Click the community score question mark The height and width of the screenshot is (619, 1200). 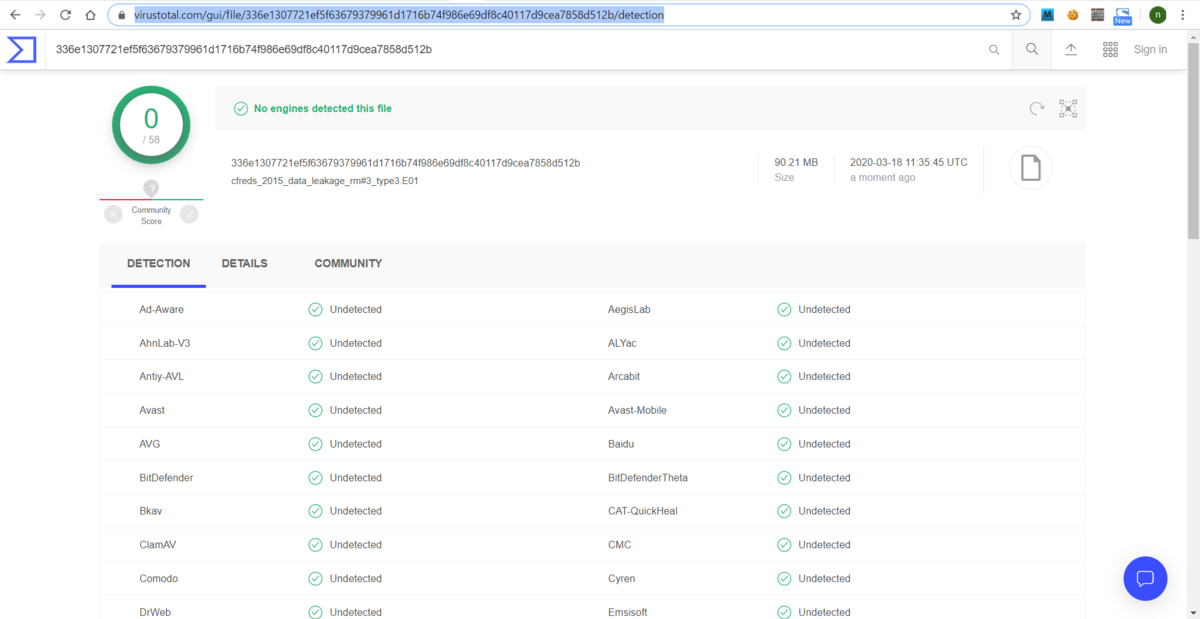(x=151, y=188)
